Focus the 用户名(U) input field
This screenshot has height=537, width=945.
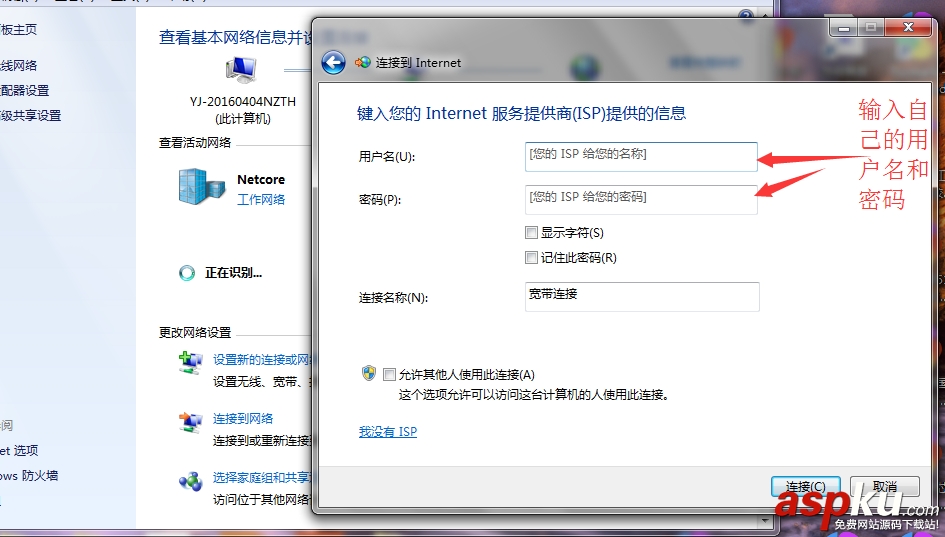641,157
